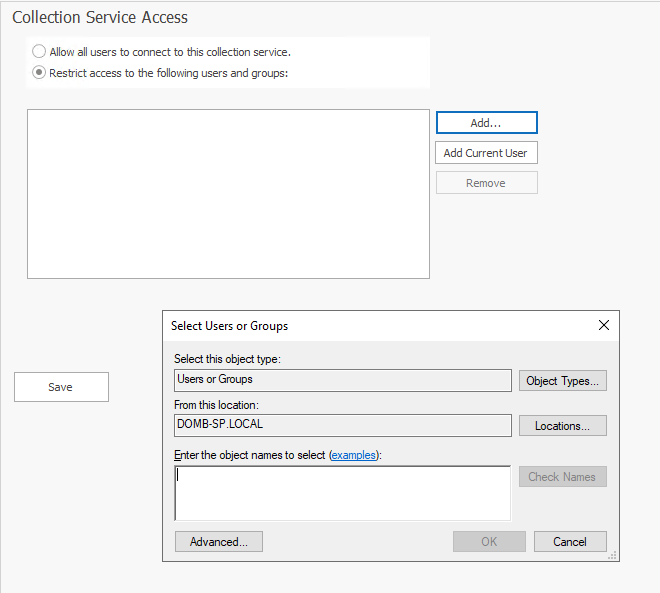This screenshot has height=593, width=660.
Task: Cancel the Select Users or Groups dialog
Action: [569, 541]
